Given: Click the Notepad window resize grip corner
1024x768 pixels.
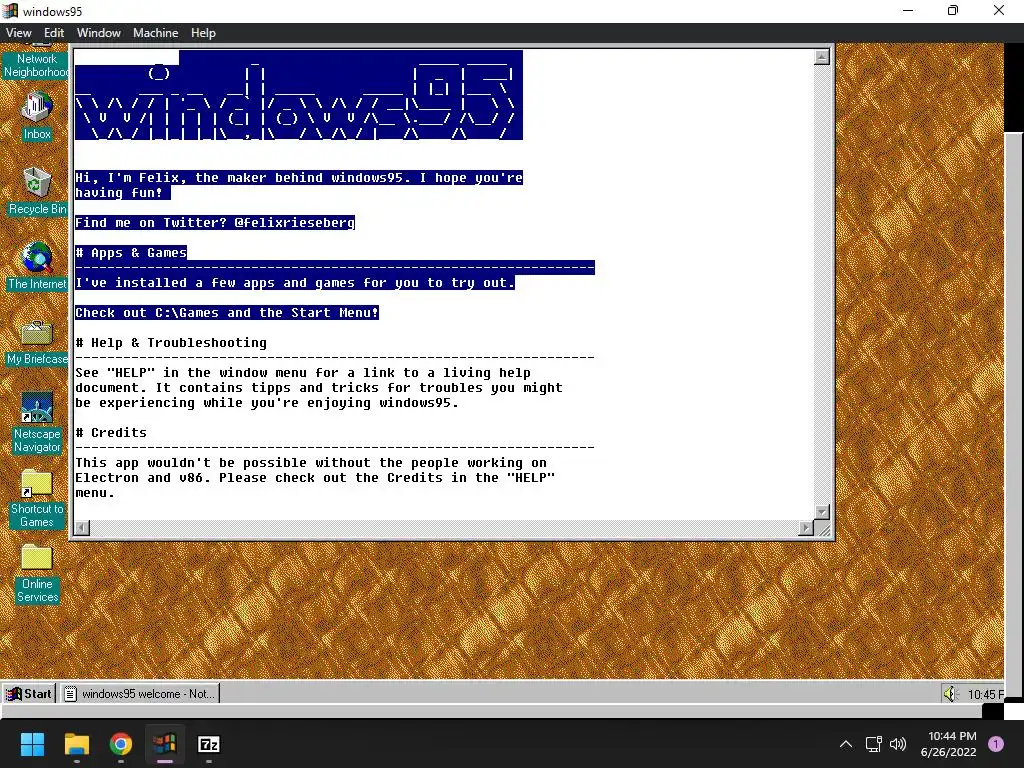Looking at the screenshot, I should [x=824, y=529].
